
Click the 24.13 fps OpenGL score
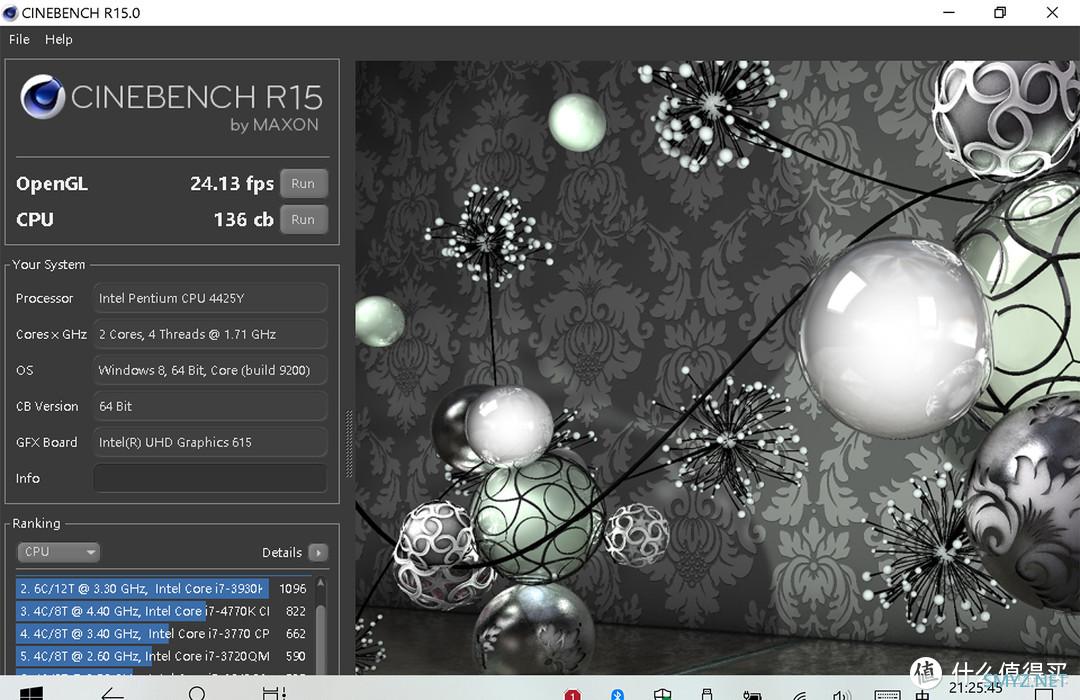click(231, 183)
